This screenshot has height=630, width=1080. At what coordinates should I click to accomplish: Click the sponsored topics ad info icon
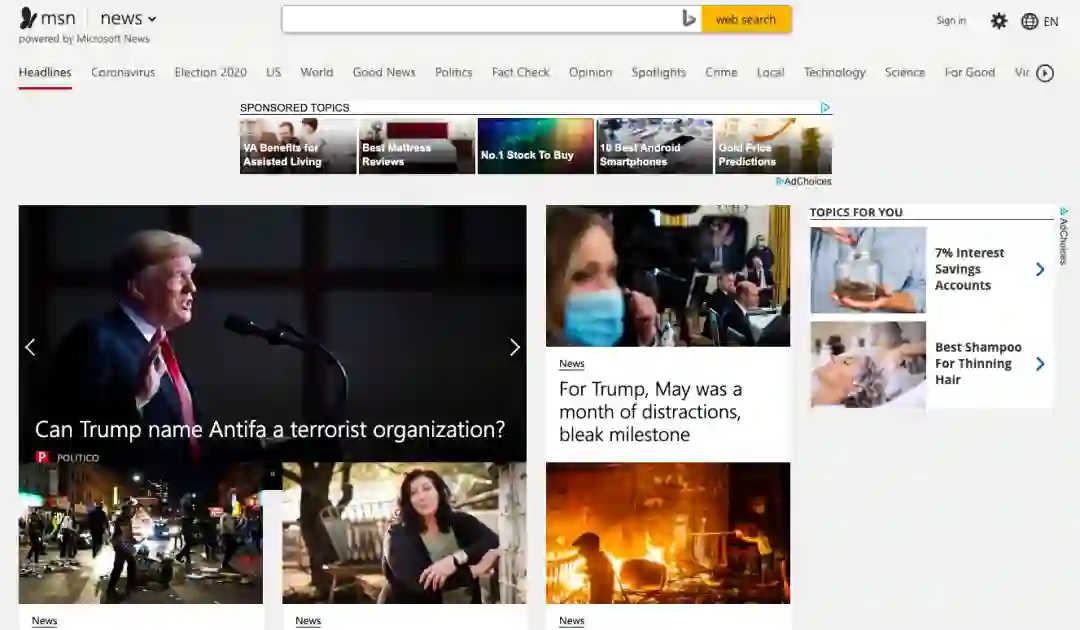825,107
